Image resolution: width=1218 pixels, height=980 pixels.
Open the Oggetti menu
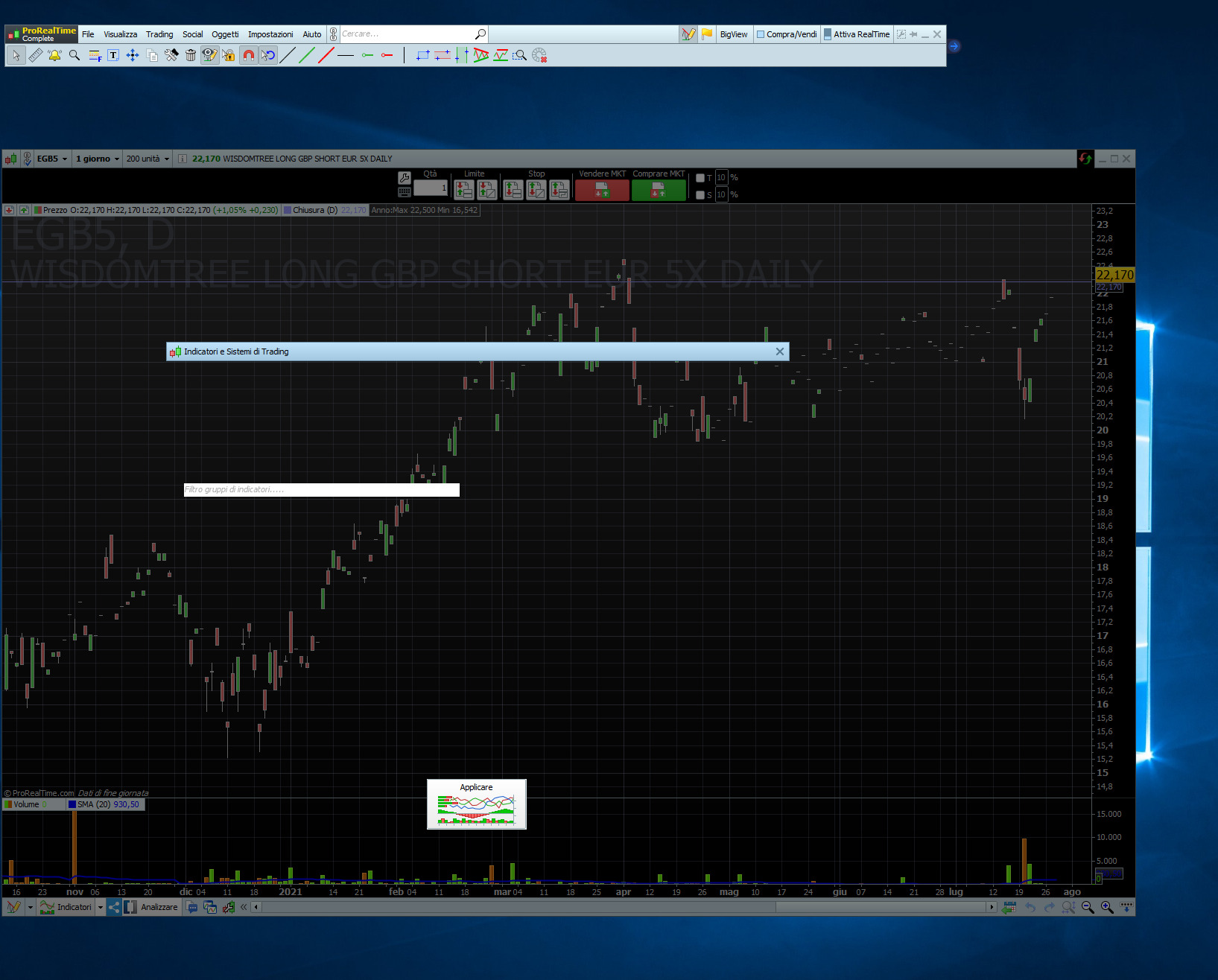click(225, 34)
